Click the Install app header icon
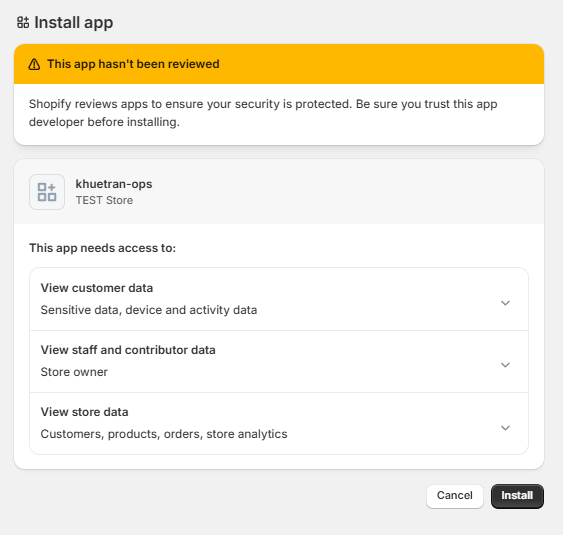This screenshot has width=563, height=535. pos(23,22)
